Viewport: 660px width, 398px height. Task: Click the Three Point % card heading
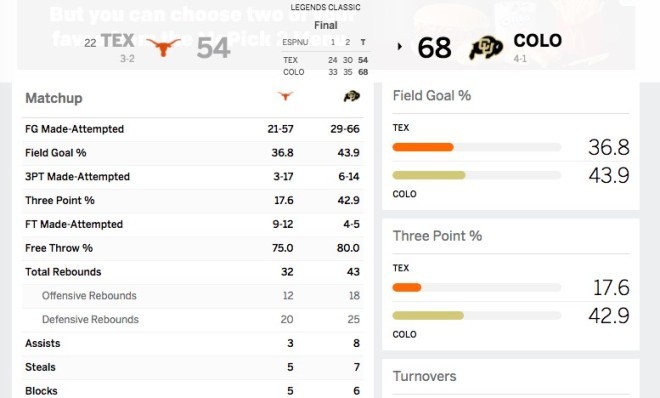[437, 236]
